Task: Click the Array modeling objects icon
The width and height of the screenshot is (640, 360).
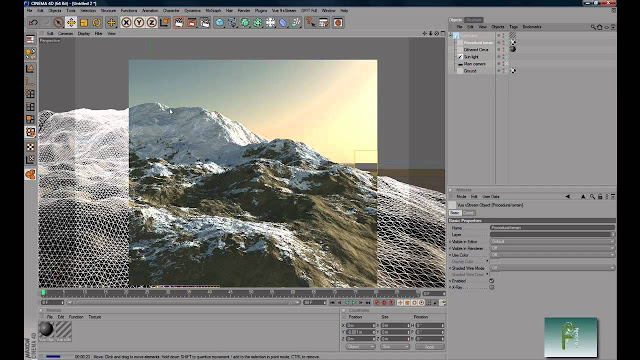Action: point(258,23)
